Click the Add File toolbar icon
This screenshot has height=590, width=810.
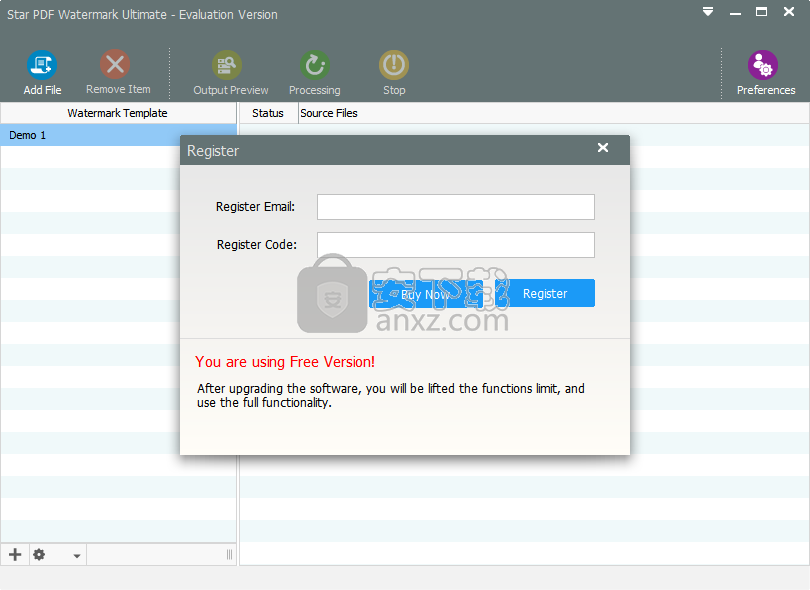(42, 65)
